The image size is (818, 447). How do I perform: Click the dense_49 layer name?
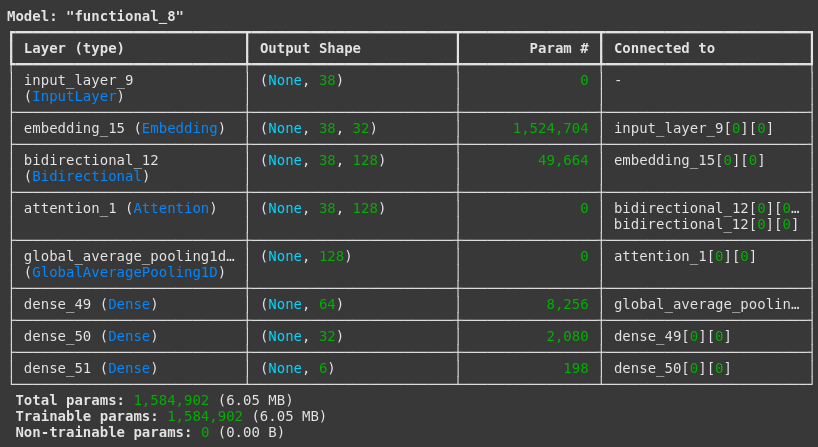click(57, 304)
